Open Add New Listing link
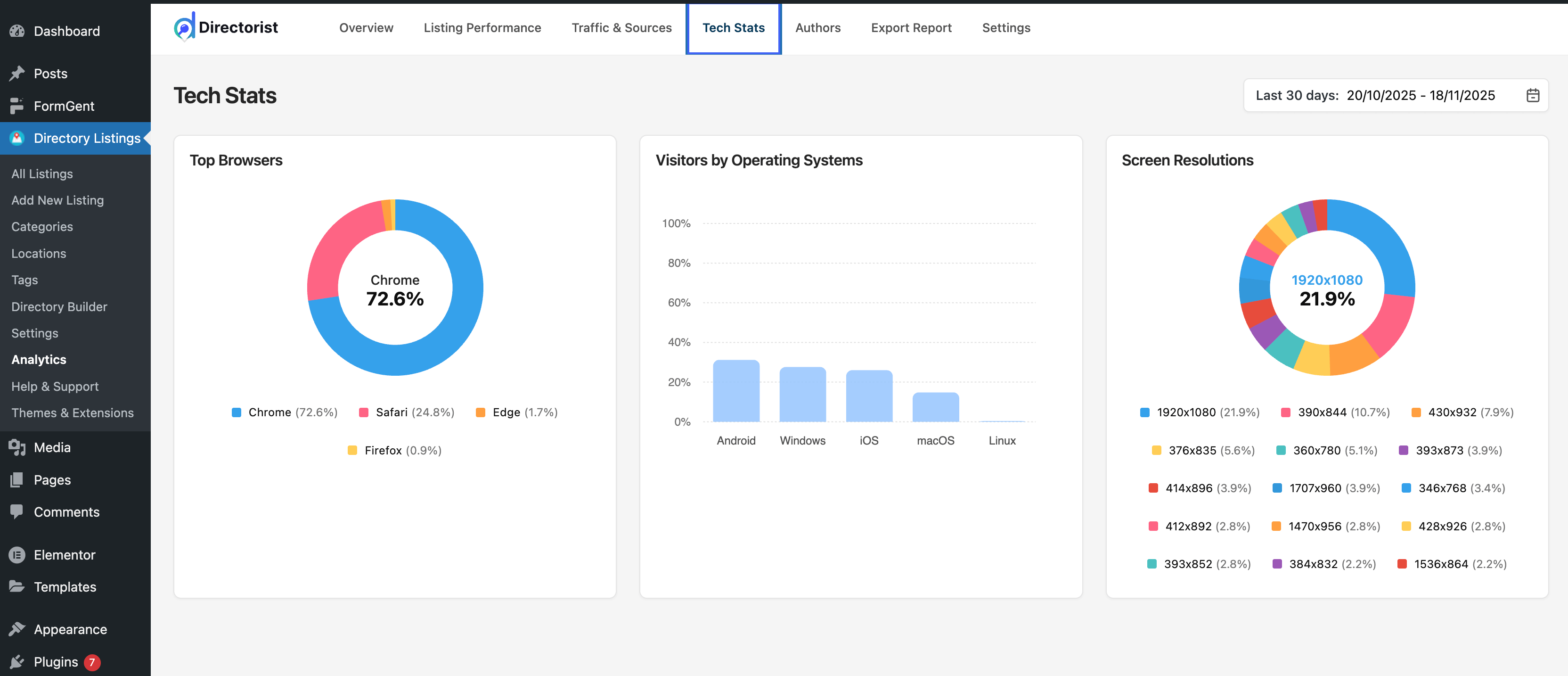Viewport: 1568px width, 676px height. [x=57, y=200]
